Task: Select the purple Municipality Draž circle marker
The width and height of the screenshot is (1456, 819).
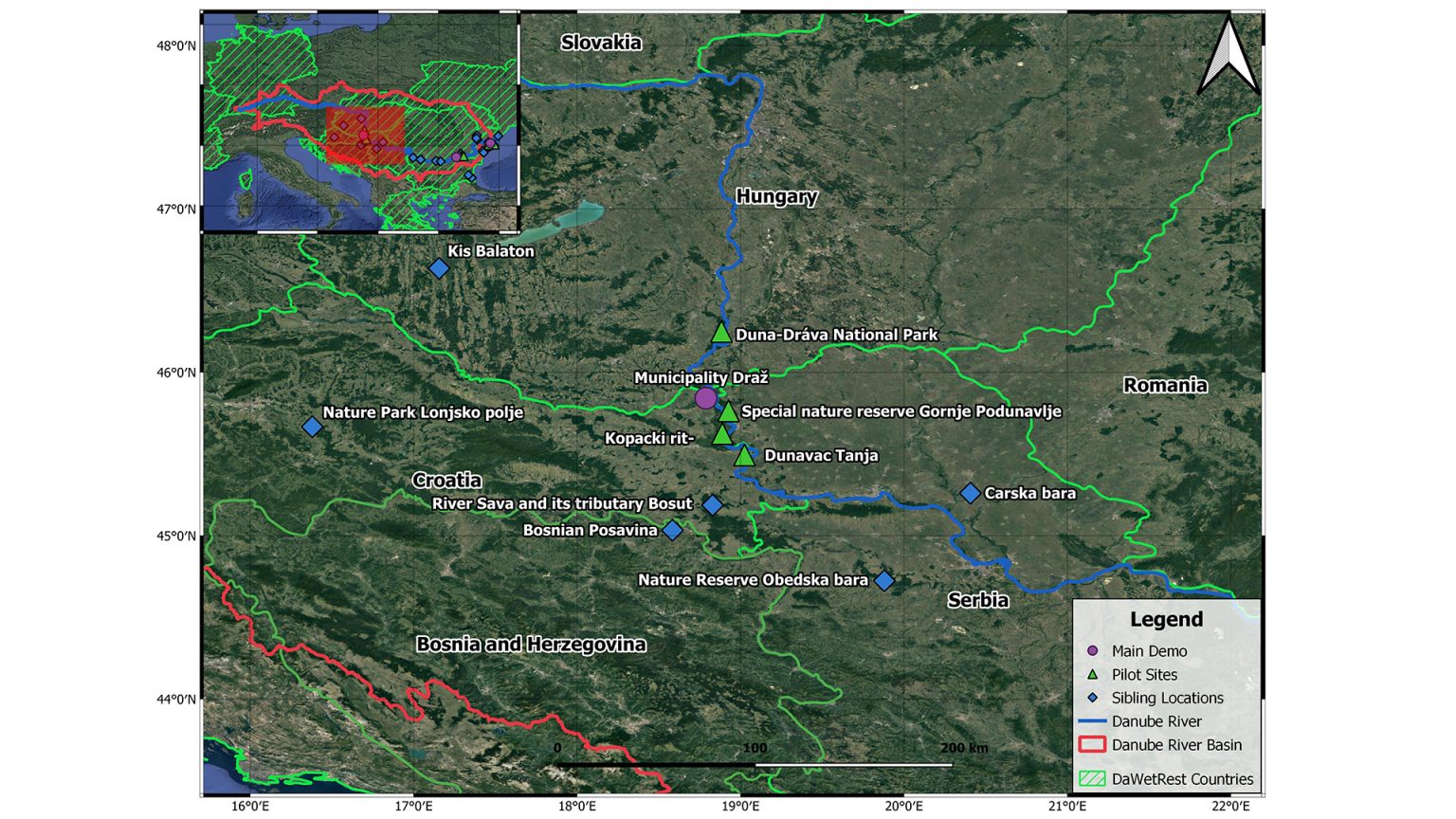Action: [705, 398]
